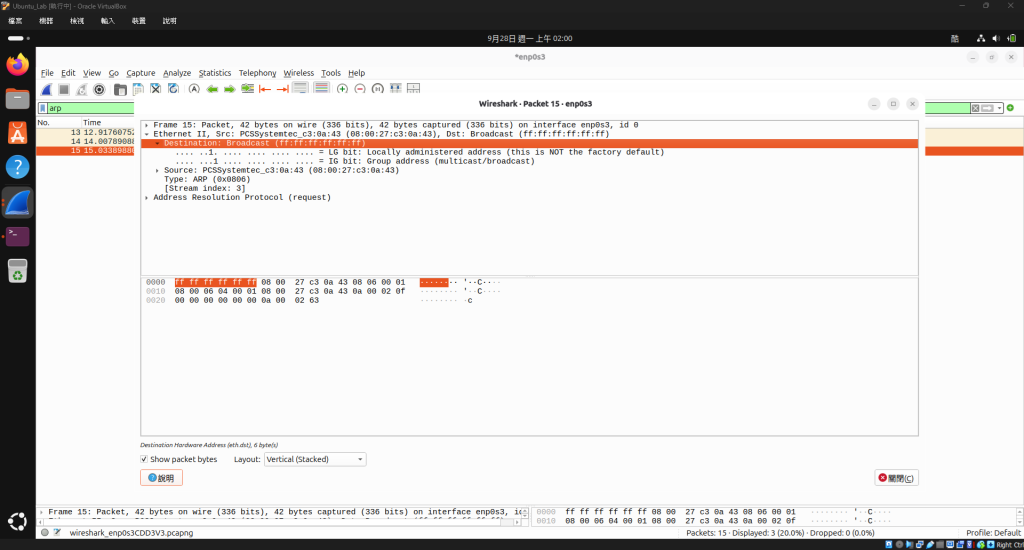
Task: Open filter bookmark icon beside arp
Action: pos(43,108)
